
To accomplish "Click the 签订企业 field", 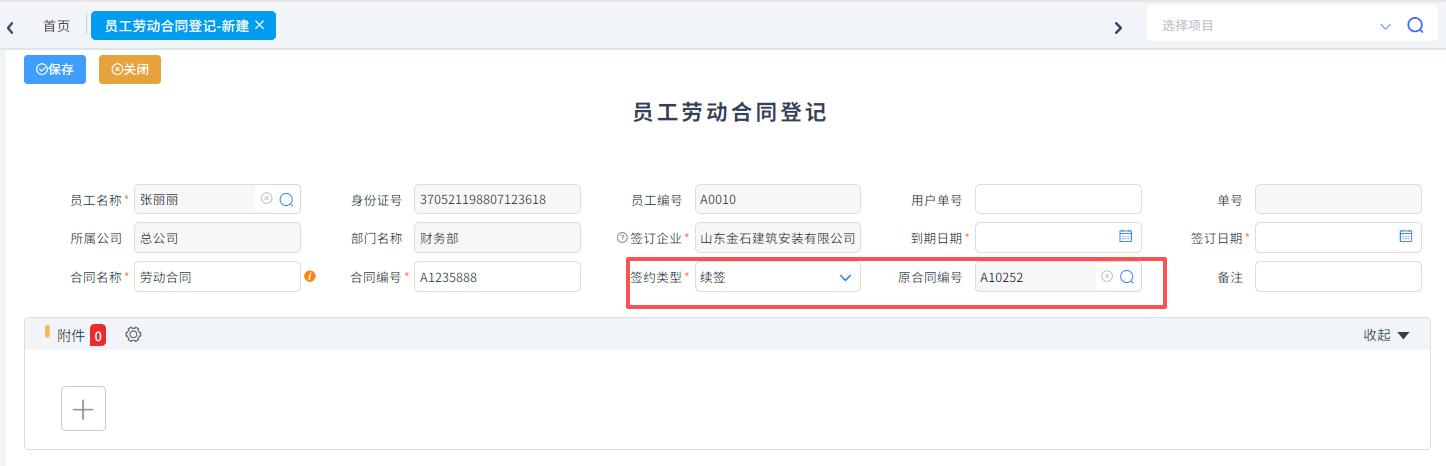I will 777,238.
